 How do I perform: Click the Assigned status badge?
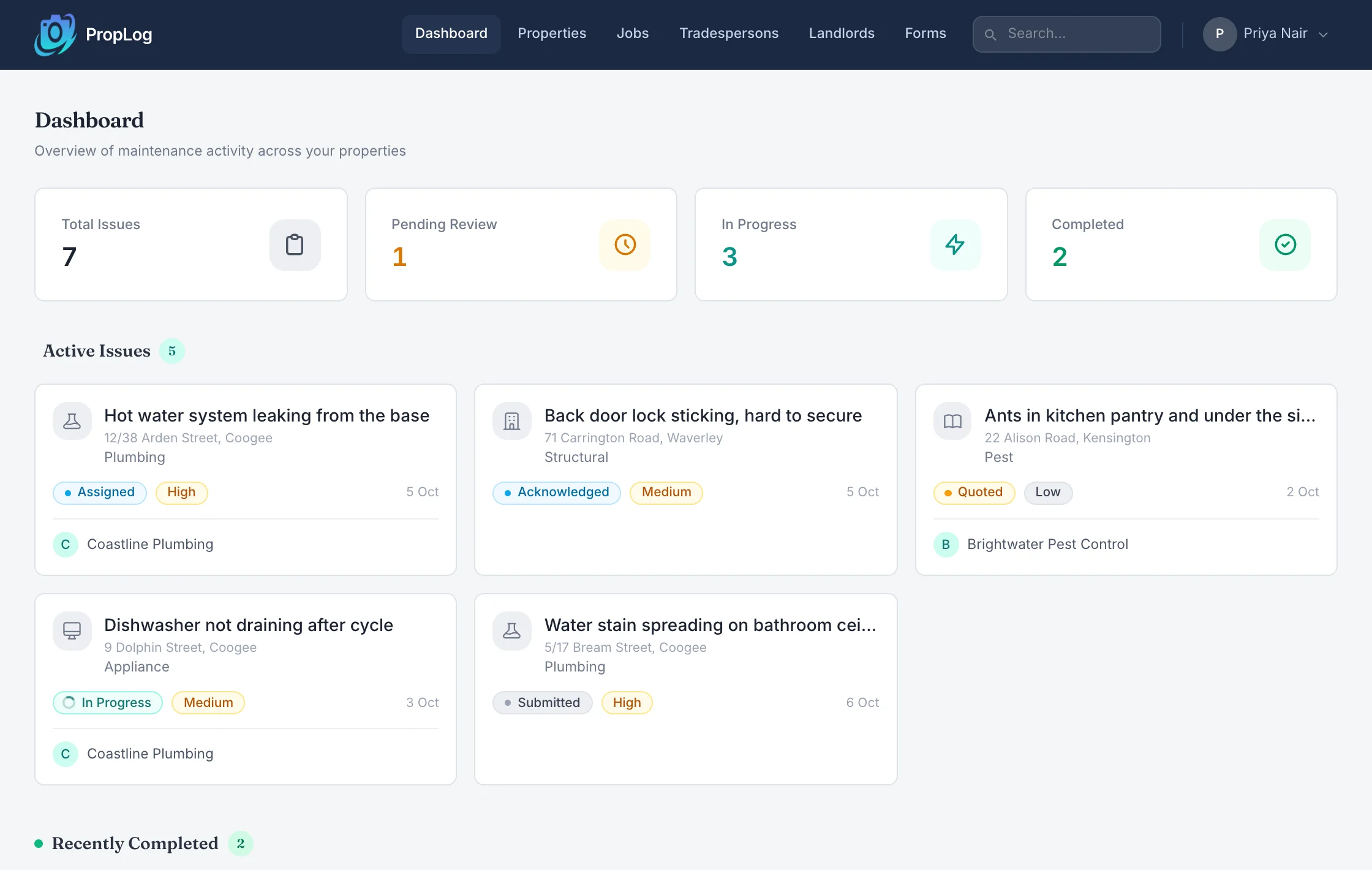point(100,493)
